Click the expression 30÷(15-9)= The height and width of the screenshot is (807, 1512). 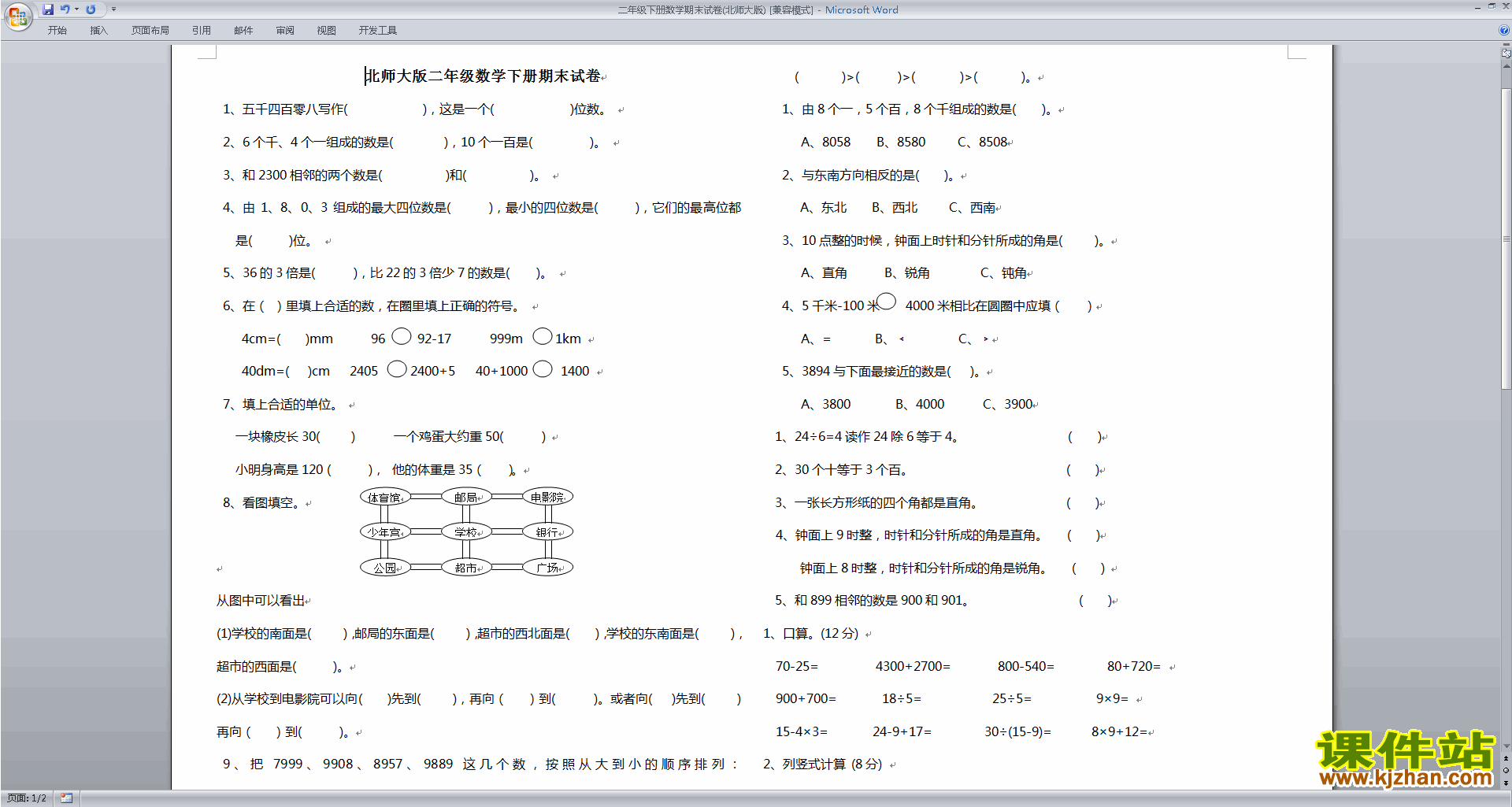(1017, 731)
